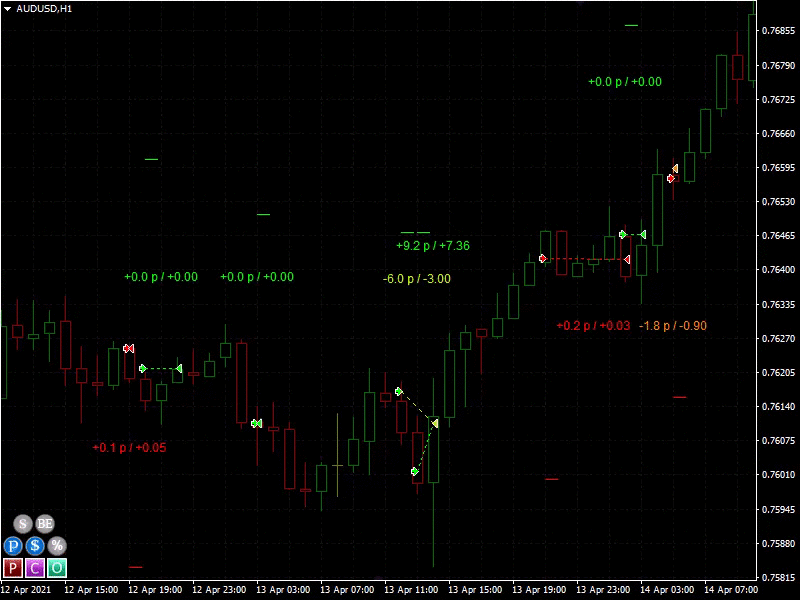The width and height of the screenshot is (800, 600).
Task: Click the 0.76790 price axis label
Action: point(779,65)
